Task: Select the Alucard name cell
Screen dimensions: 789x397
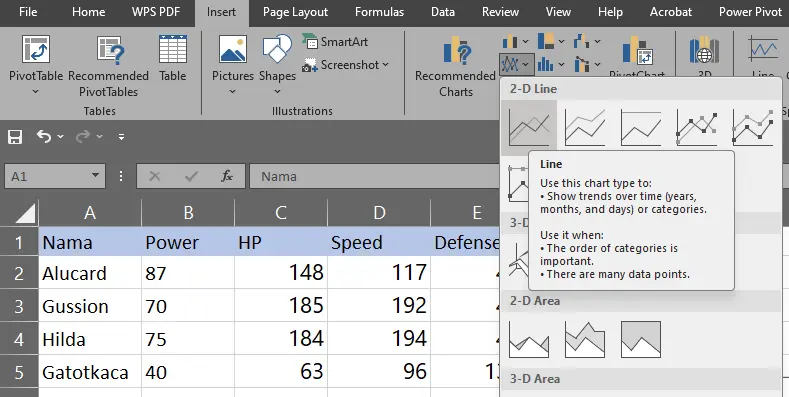Action: point(90,273)
